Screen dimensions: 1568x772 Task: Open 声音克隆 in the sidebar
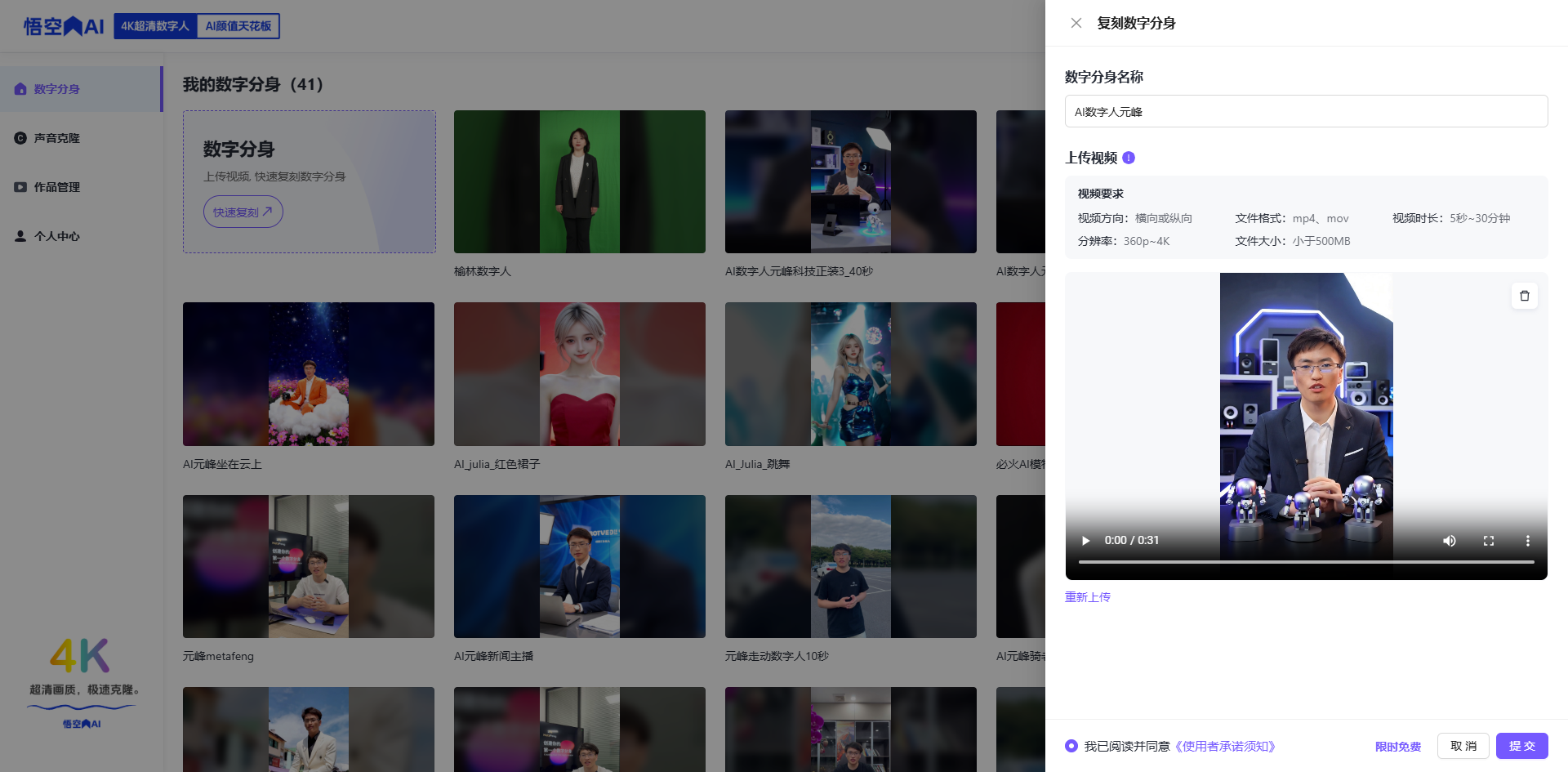pyautogui.click(x=81, y=138)
